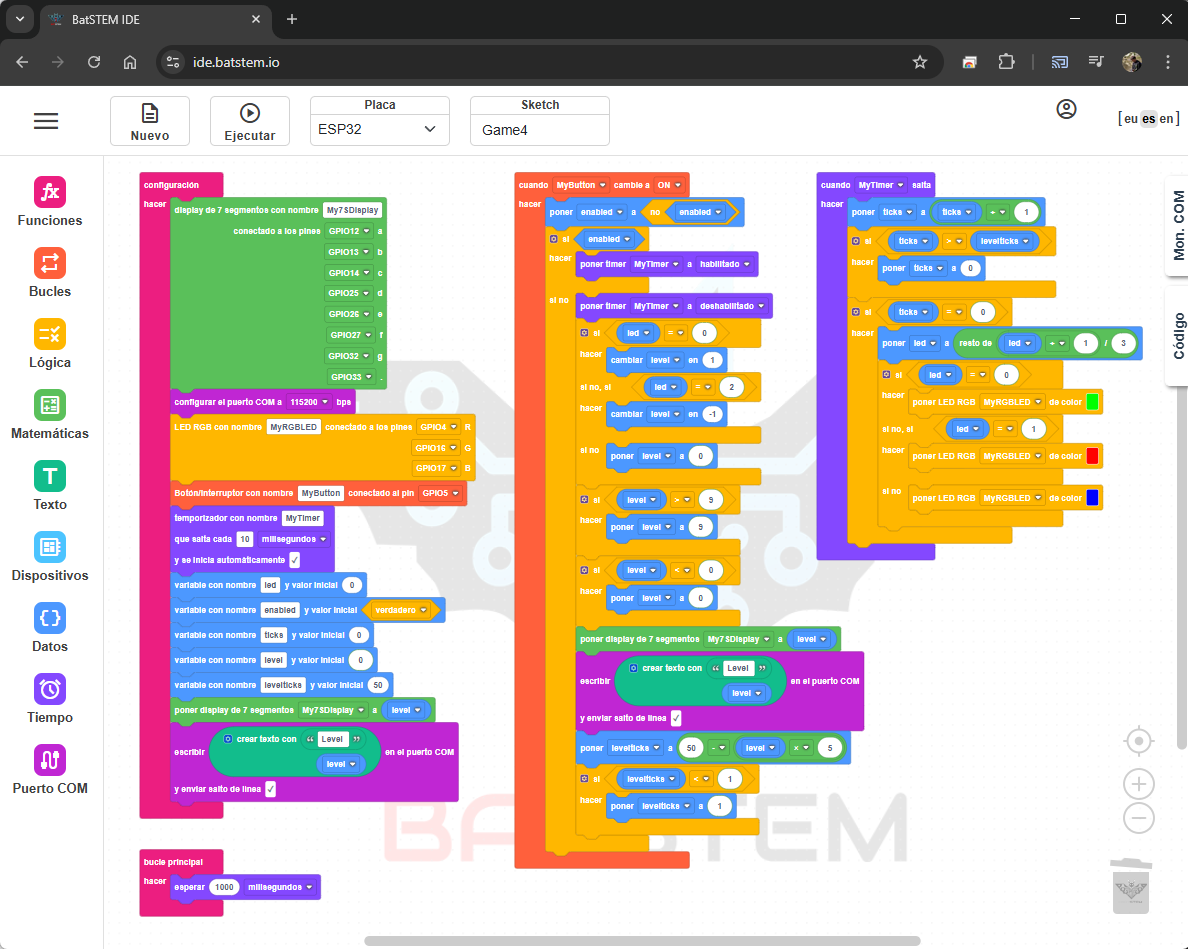Open the Mon. COM side tab

(x=1177, y=226)
